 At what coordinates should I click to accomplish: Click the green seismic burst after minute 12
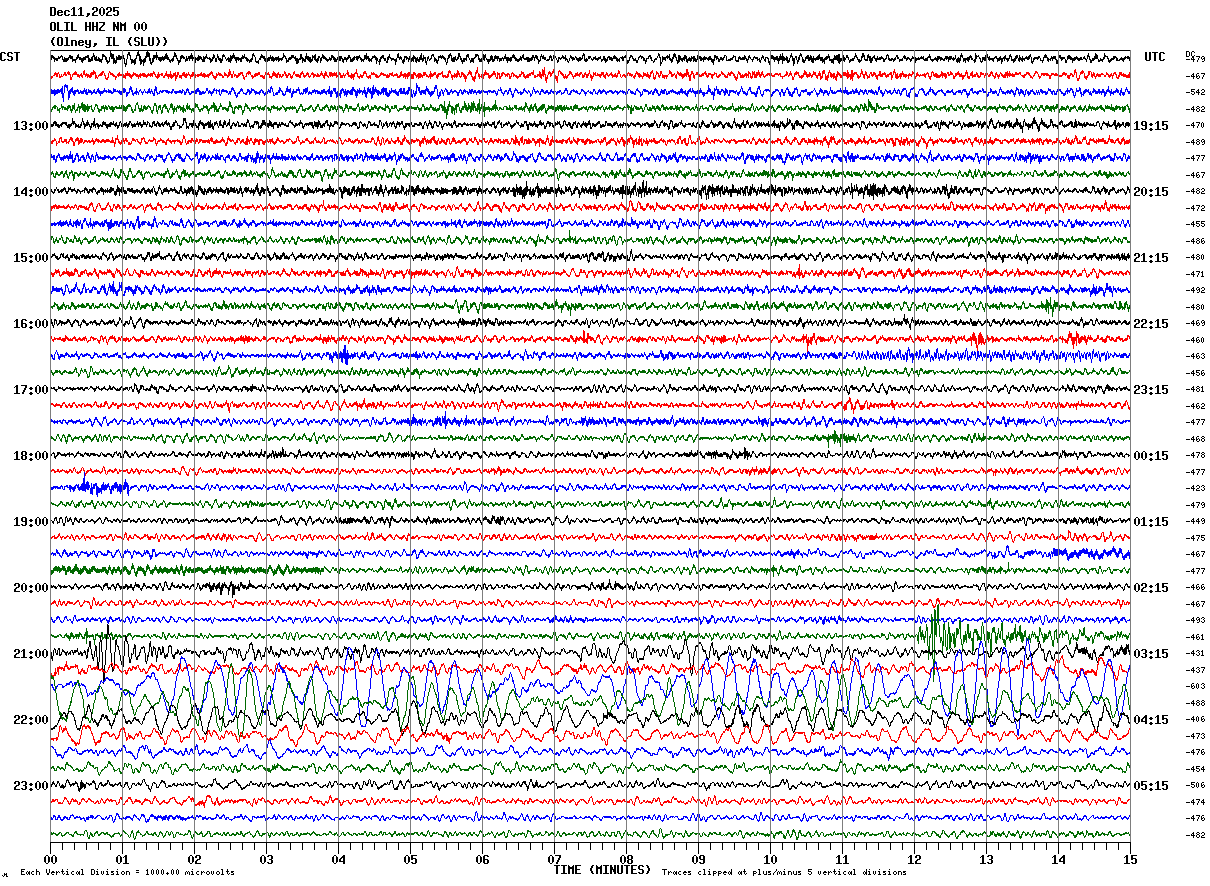point(936,630)
